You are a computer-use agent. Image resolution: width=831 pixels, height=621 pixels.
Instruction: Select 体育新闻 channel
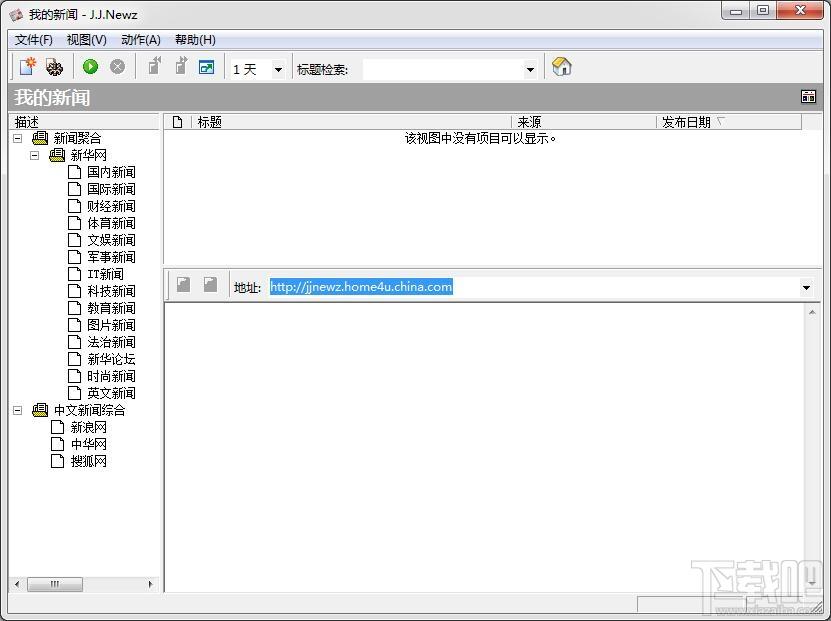click(111, 223)
